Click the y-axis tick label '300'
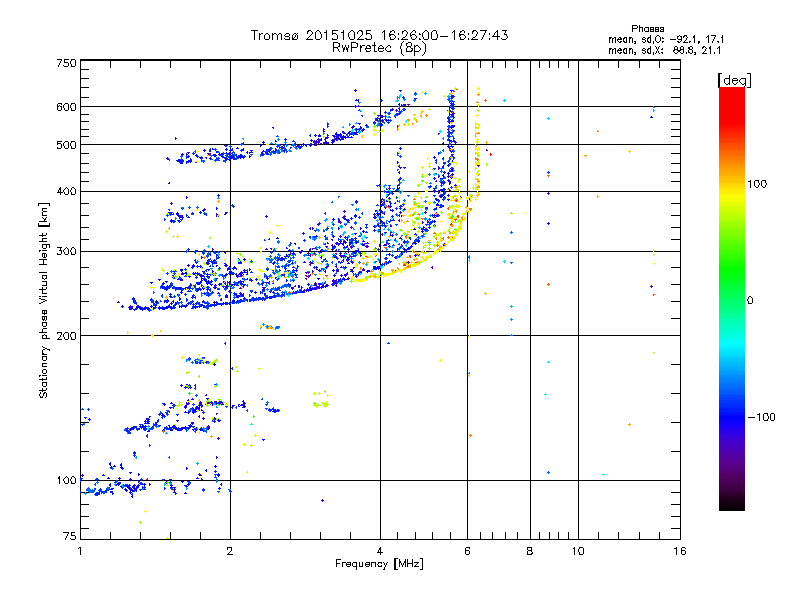 pos(67,252)
